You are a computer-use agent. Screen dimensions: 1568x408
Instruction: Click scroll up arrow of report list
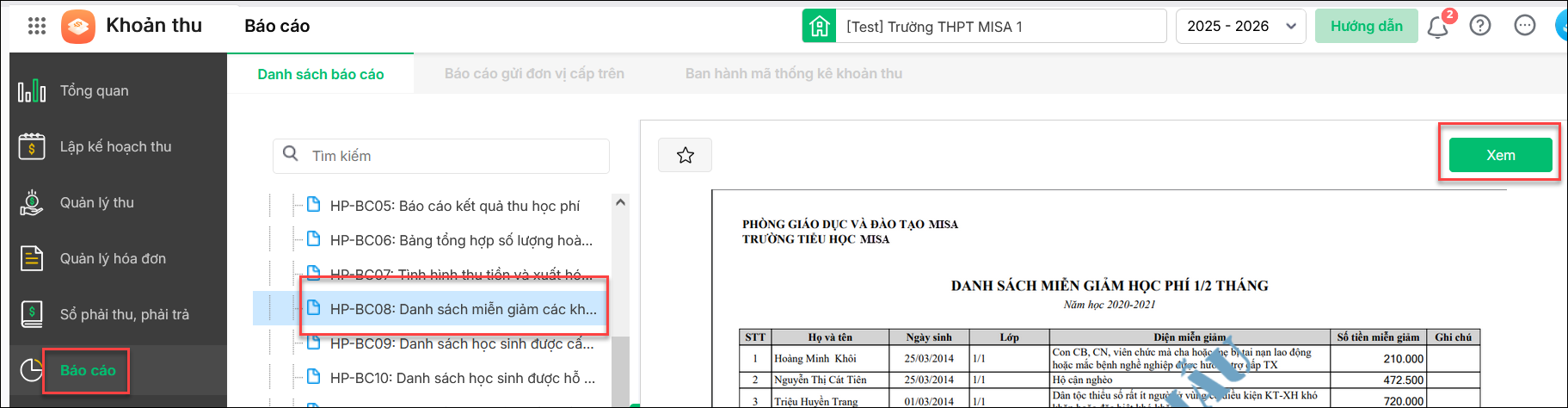tap(620, 202)
